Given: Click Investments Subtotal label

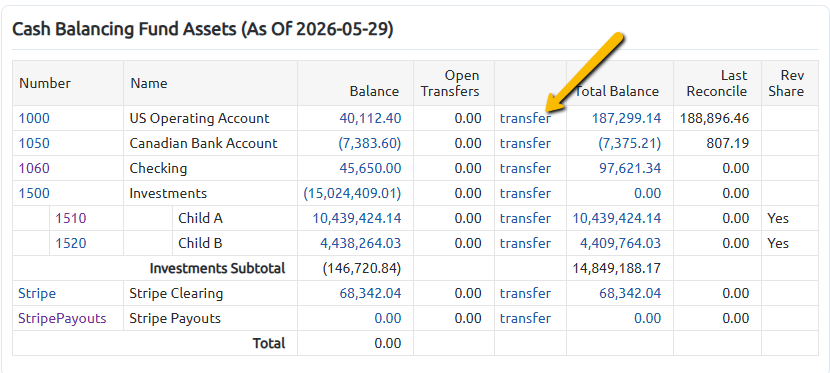Looking at the screenshot, I should point(217,269).
